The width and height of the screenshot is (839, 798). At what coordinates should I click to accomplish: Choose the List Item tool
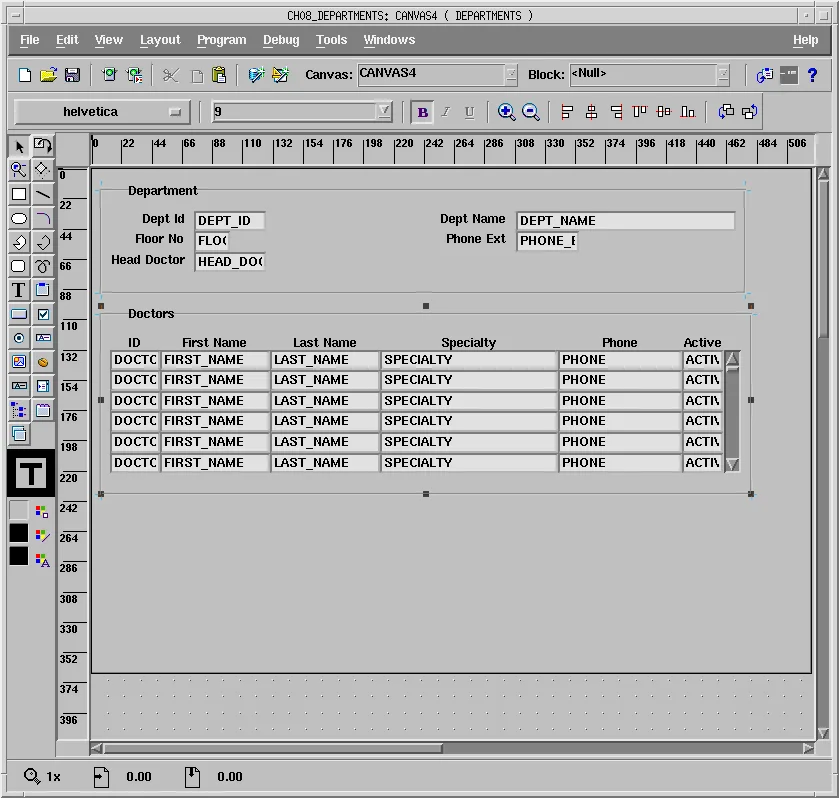[42, 386]
